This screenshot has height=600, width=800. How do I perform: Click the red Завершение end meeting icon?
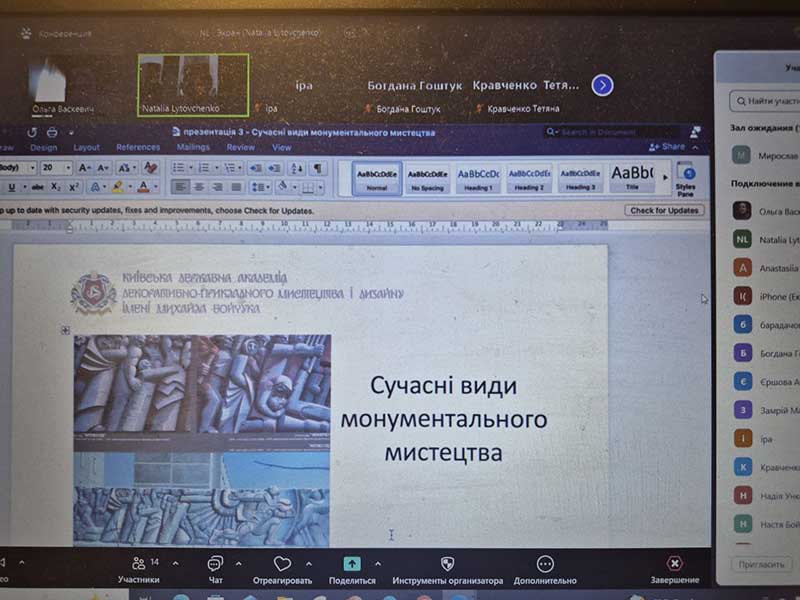[x=675, y=564]
